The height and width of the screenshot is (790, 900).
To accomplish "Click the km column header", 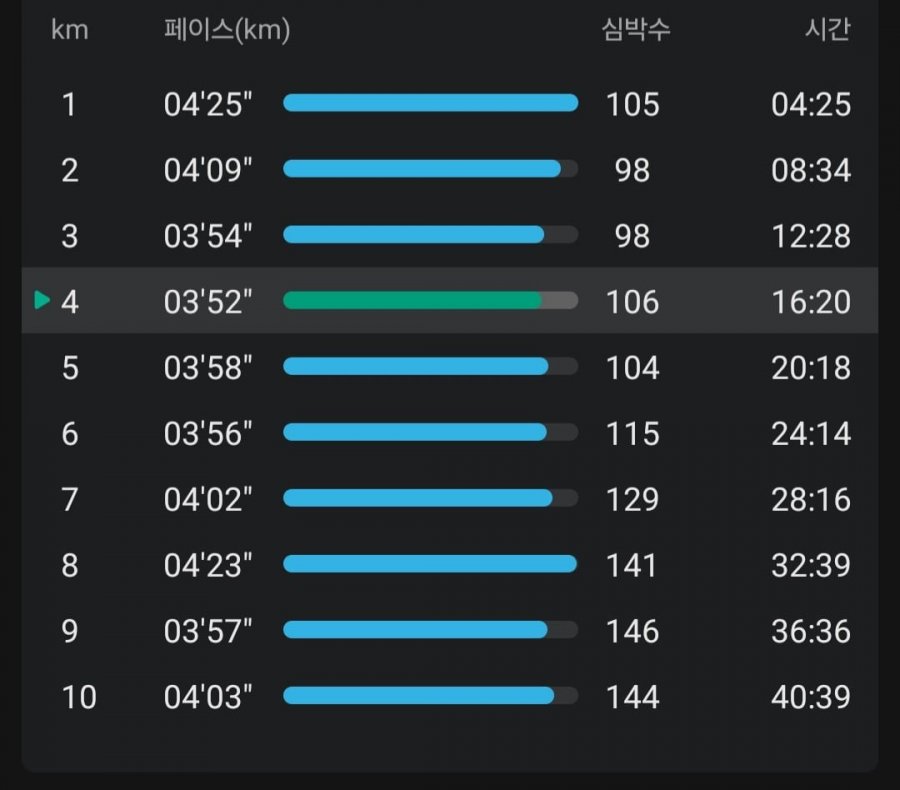I will click(x=69, y=30).
